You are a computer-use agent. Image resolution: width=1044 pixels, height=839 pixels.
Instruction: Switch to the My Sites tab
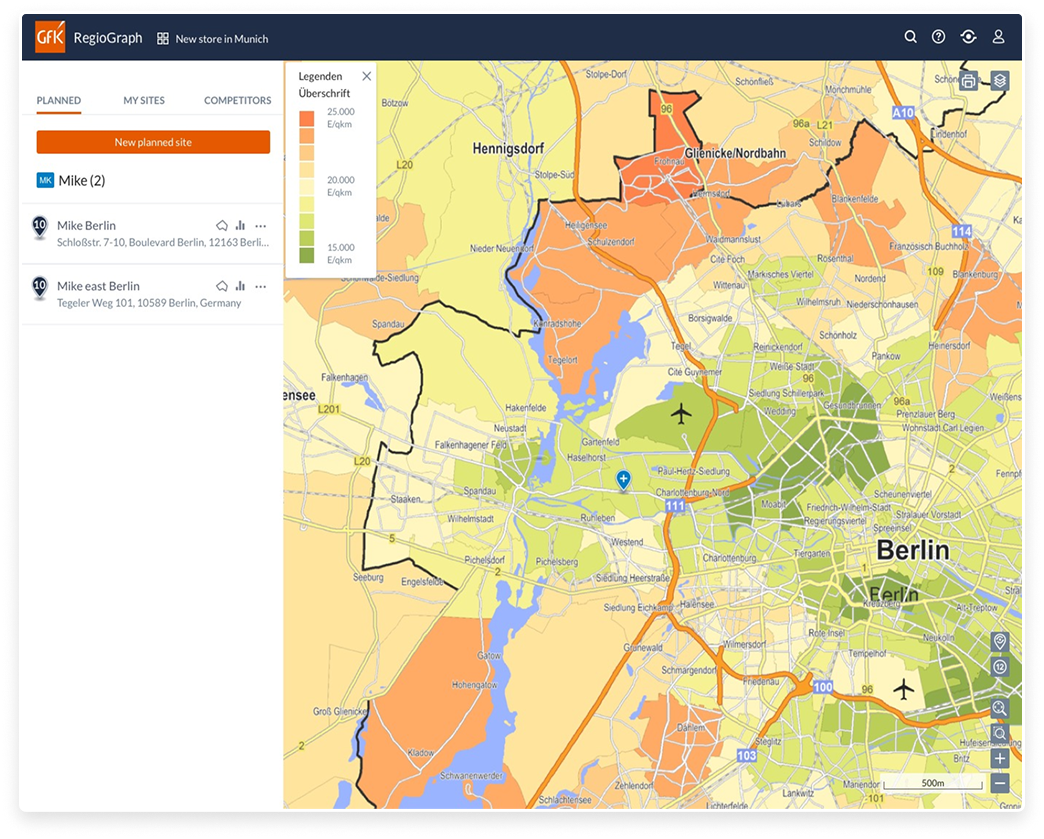coord(144,101)
